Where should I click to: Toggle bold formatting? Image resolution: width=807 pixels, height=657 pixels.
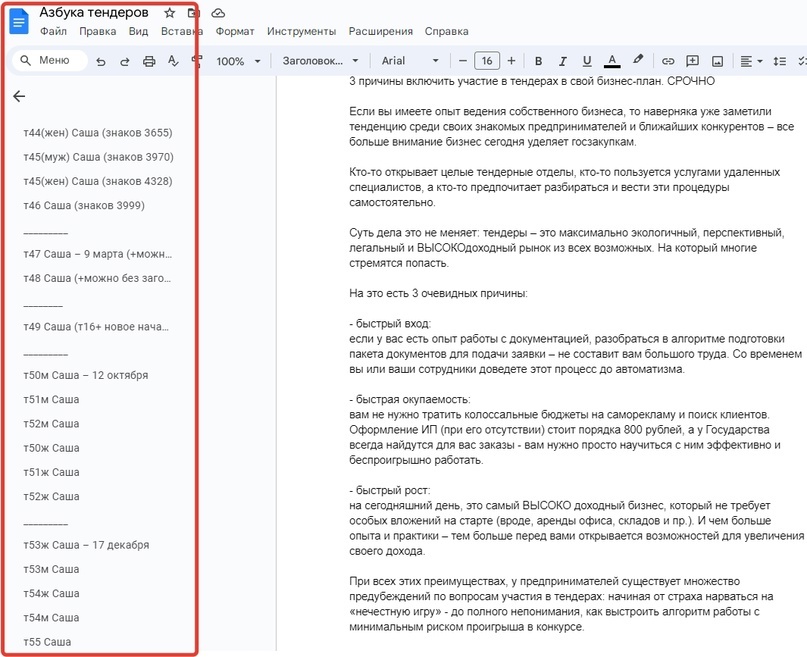(x=538, y=61)
